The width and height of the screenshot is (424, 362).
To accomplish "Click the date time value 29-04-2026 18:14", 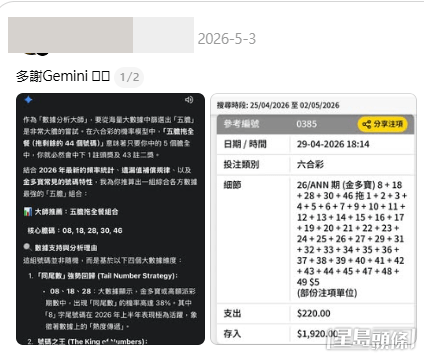I will click(x=333, y=144).
